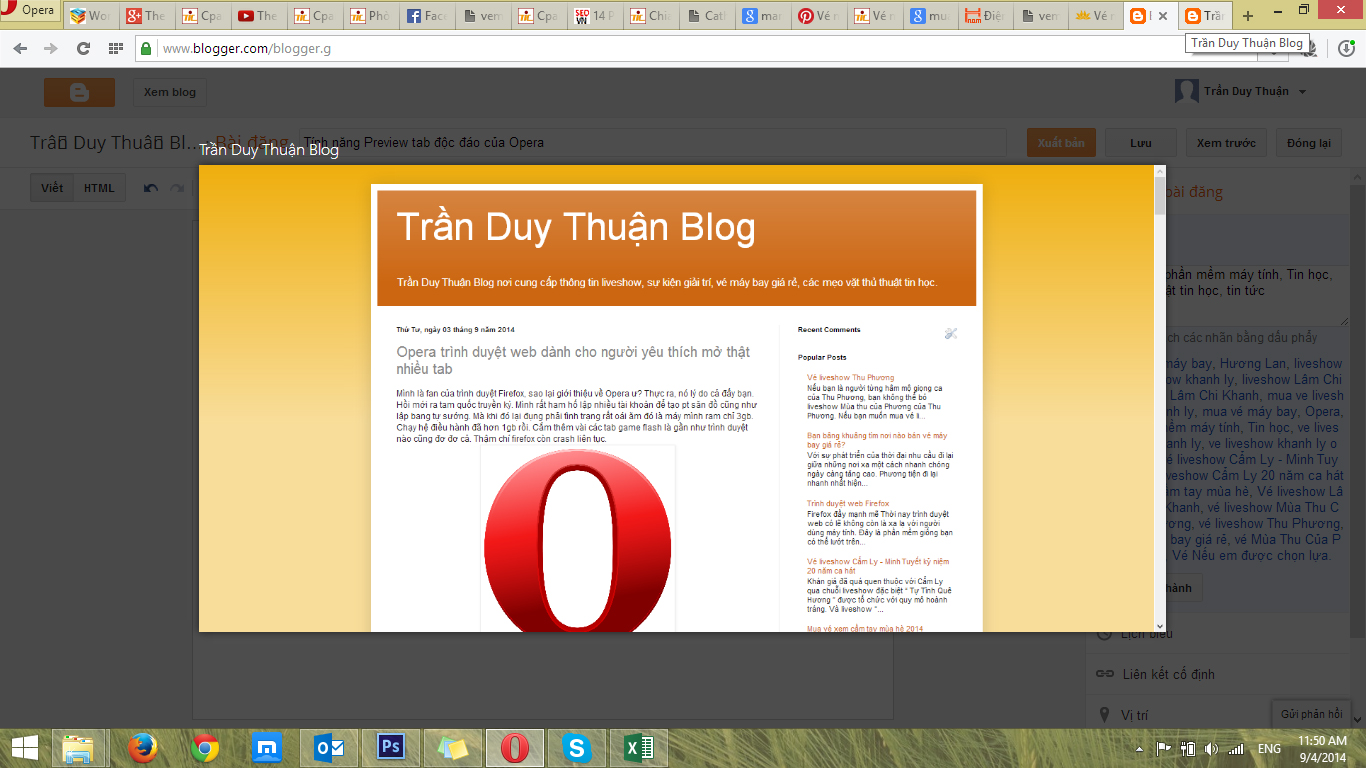Open 'Vé liveshow Cẩm Ly - Minh Tuyết' post
This screenshot has height=768, width=1366.
878,565
